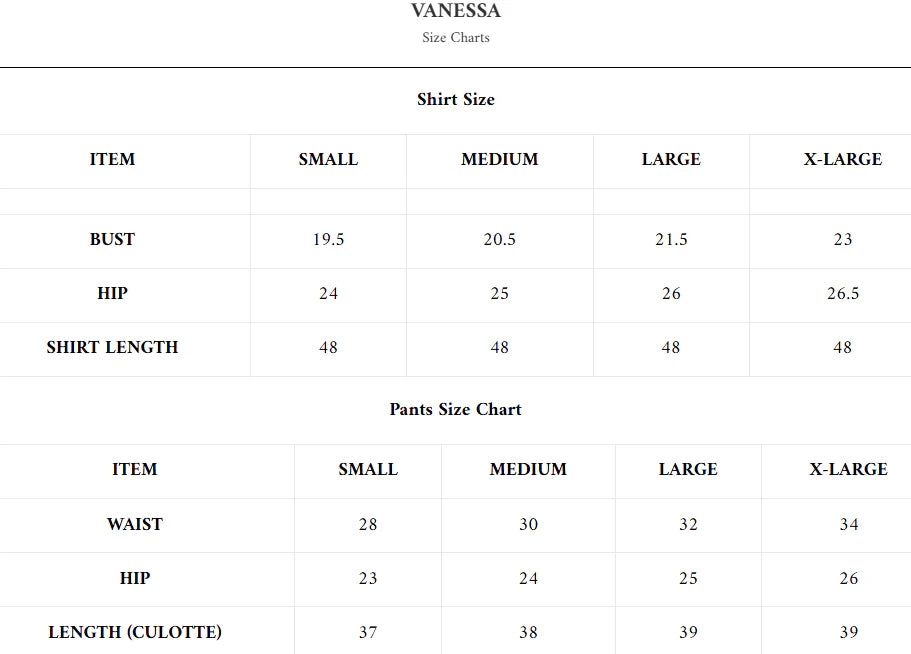911x654 pixels.
Task: Select waist value 30 for medium
Action: coord(528,524)
